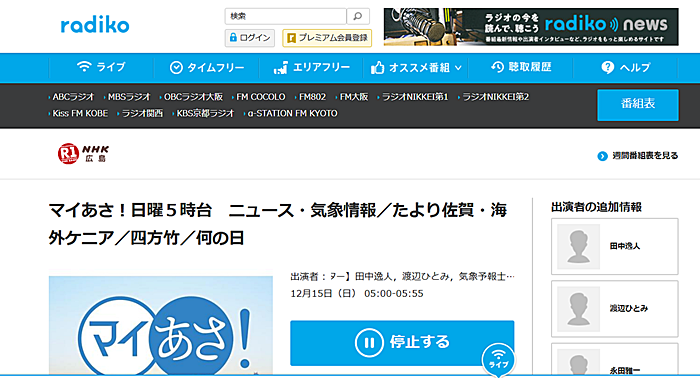The width and height of the screenshot is (700, 378).
Task: Open the radiko home logo
Action: (95, 25)
